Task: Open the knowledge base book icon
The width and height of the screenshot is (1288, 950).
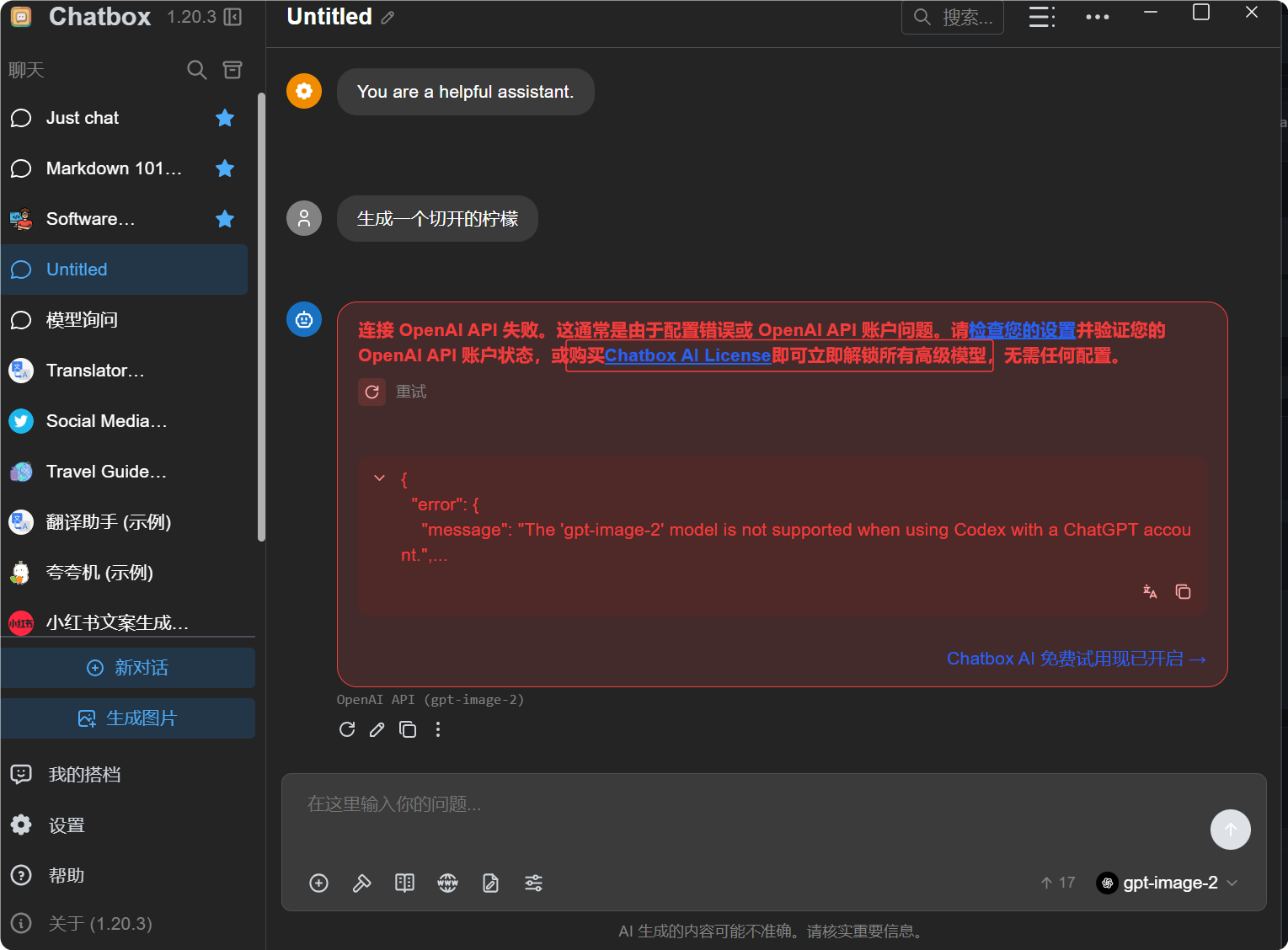Action: coord(404,883)
